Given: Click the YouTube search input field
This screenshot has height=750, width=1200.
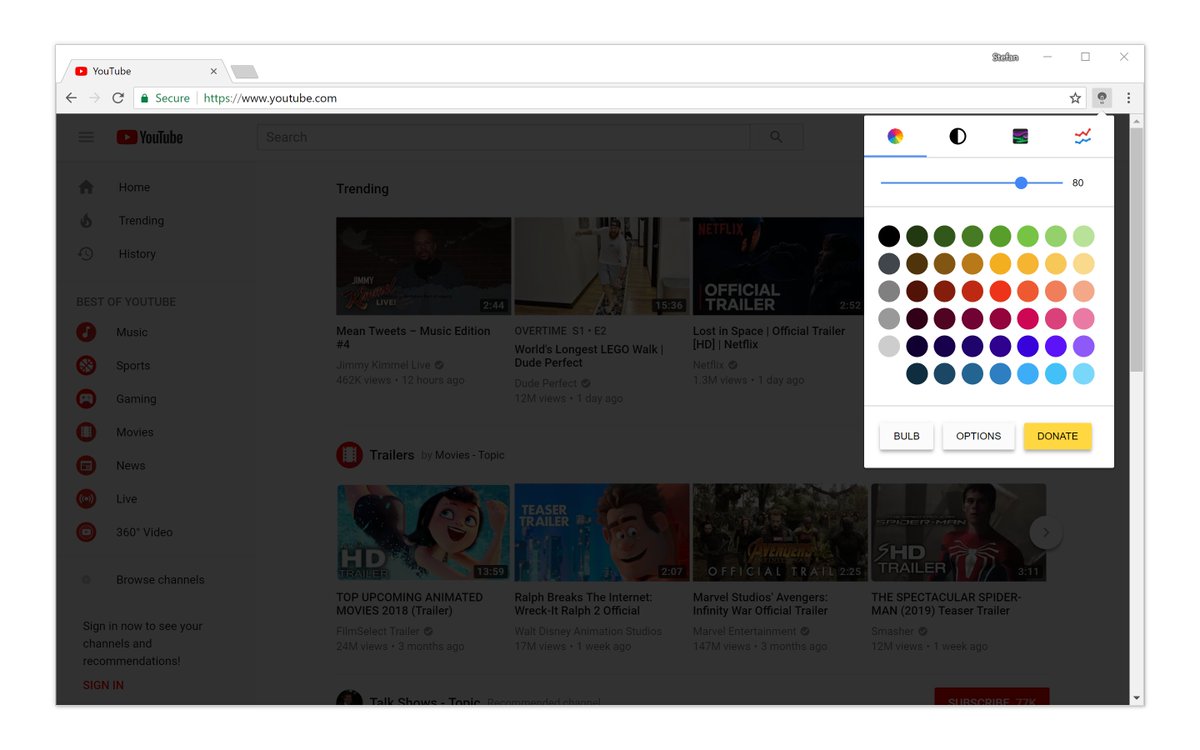Looking at the screenshot, I should click(503, 137).
